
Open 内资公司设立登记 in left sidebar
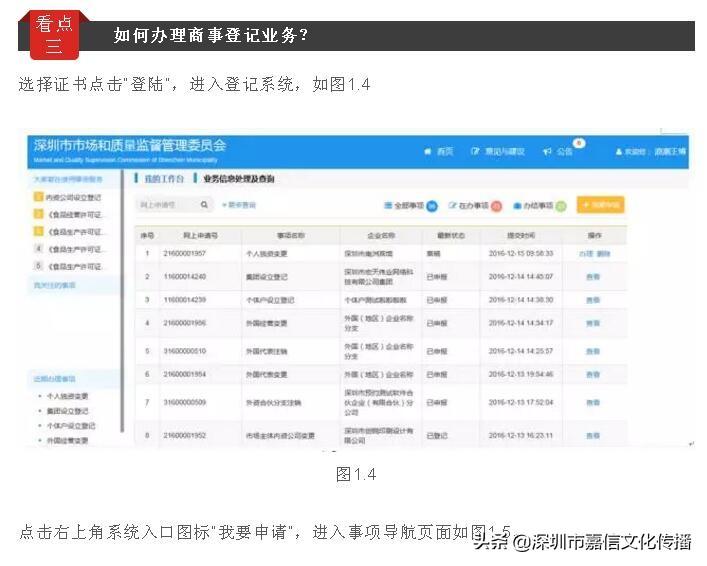pos(76,198)
